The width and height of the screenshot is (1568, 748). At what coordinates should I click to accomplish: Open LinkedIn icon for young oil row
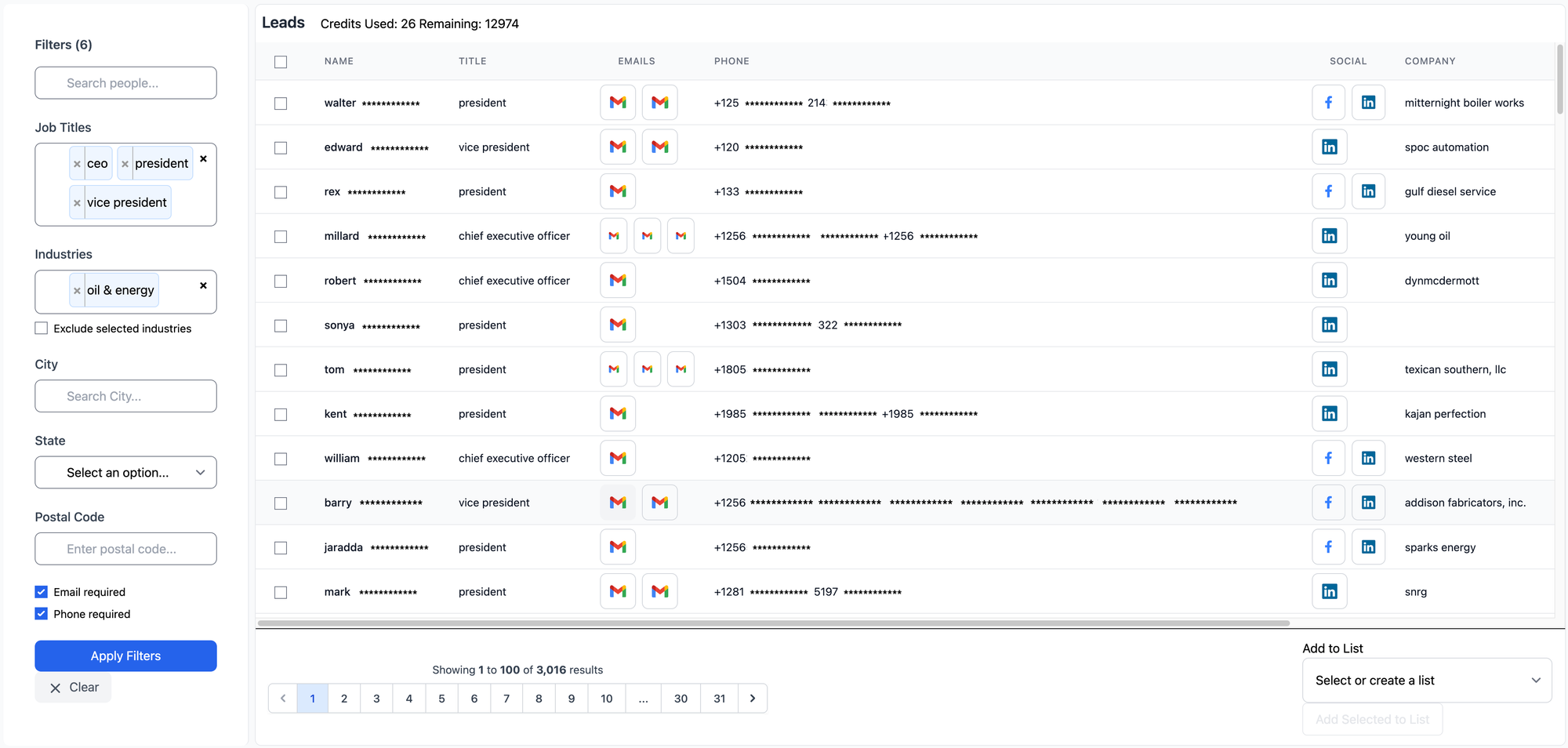(1329, 236)
